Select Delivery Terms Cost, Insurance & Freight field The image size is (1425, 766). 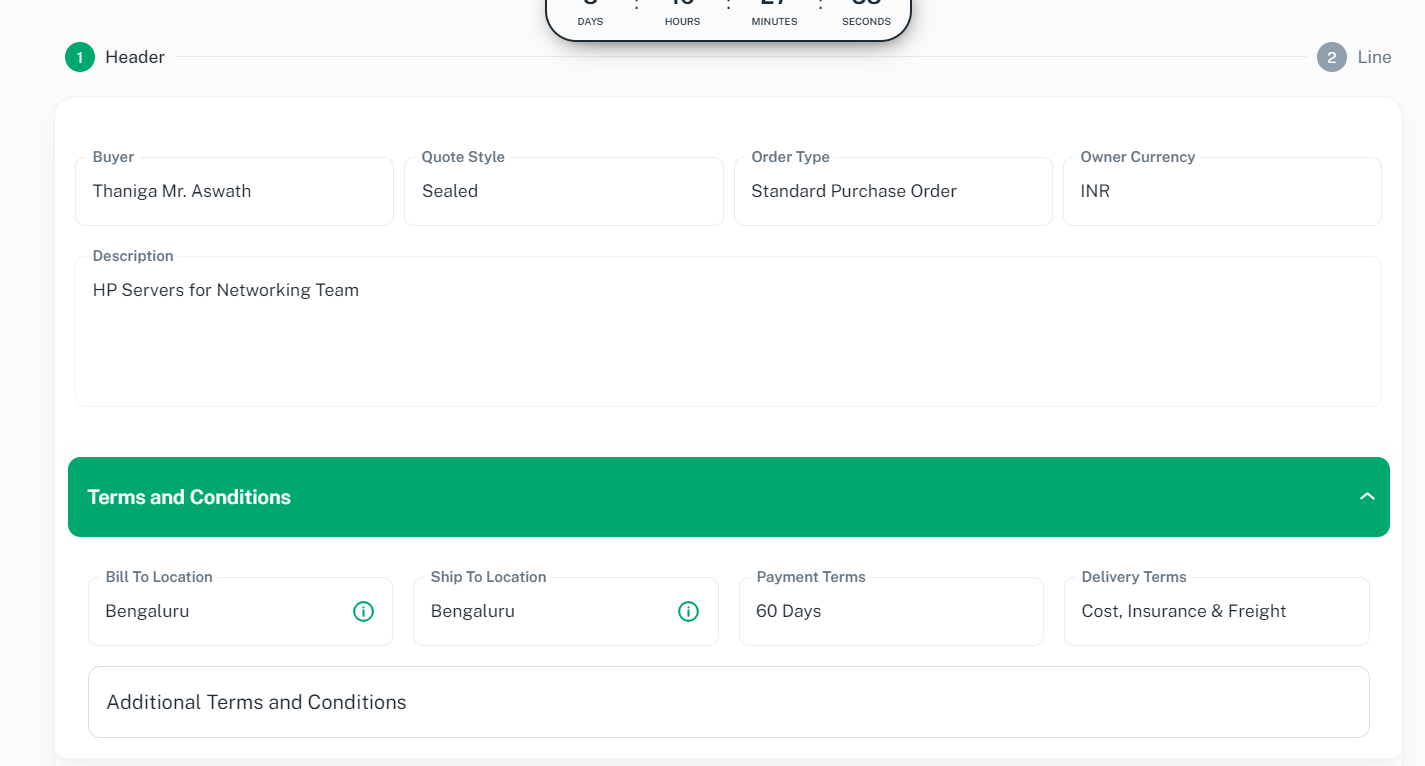(x=1215, y=611)
